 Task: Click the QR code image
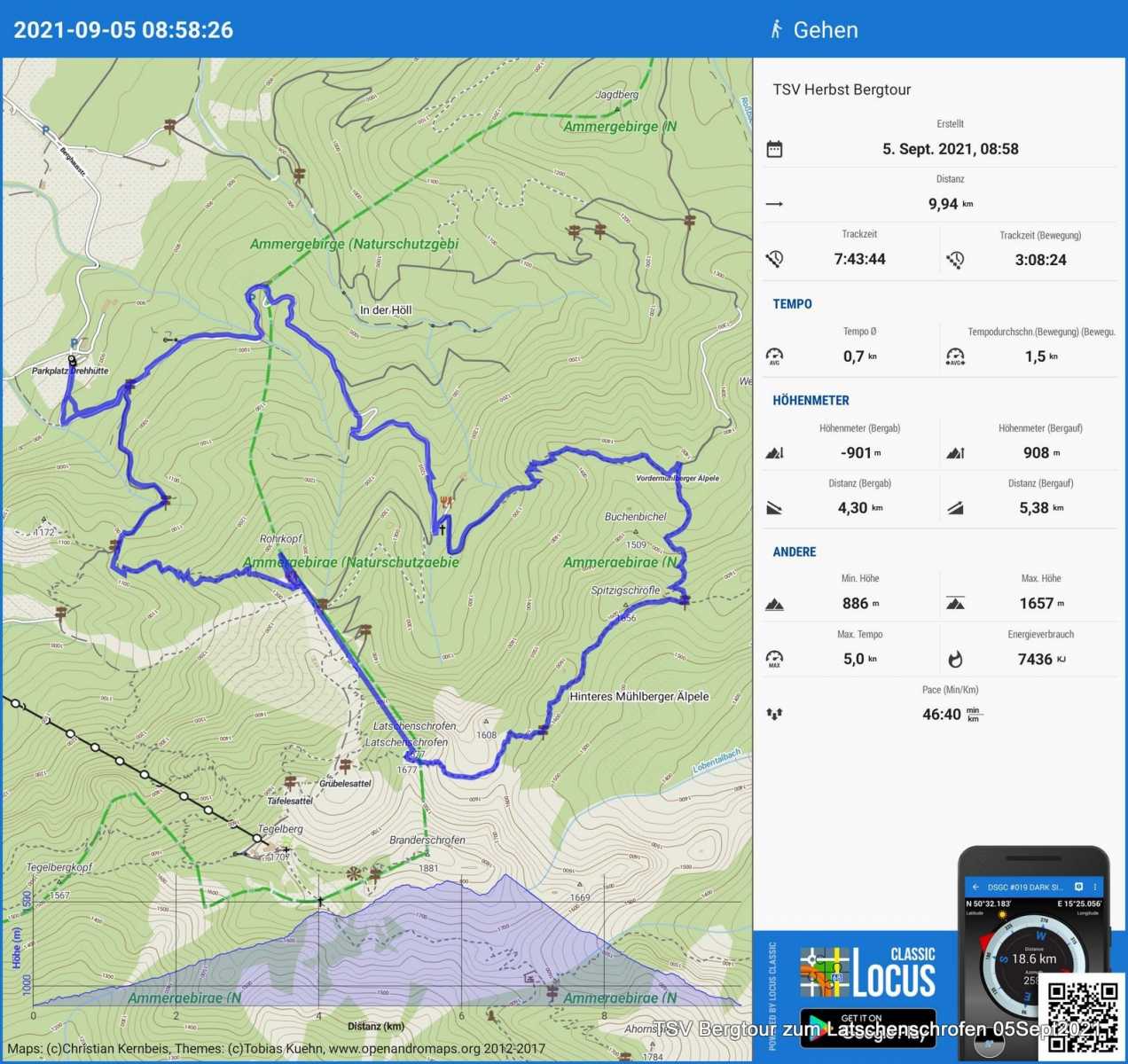point(1082,1016)
